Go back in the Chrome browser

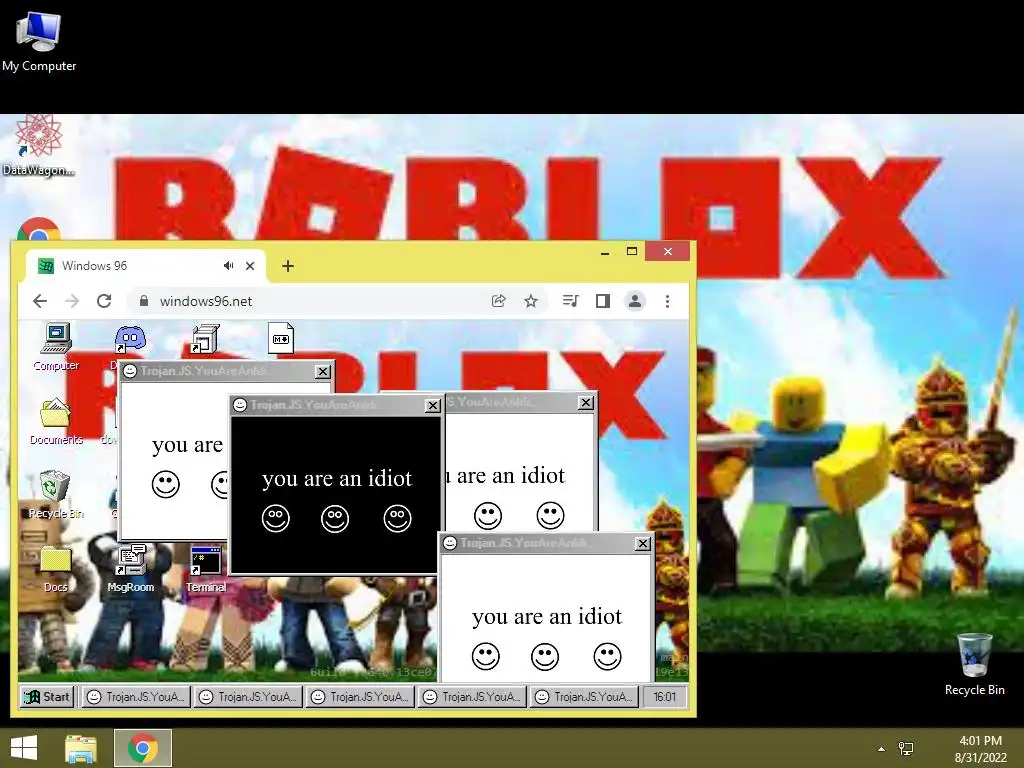[40, 301]
